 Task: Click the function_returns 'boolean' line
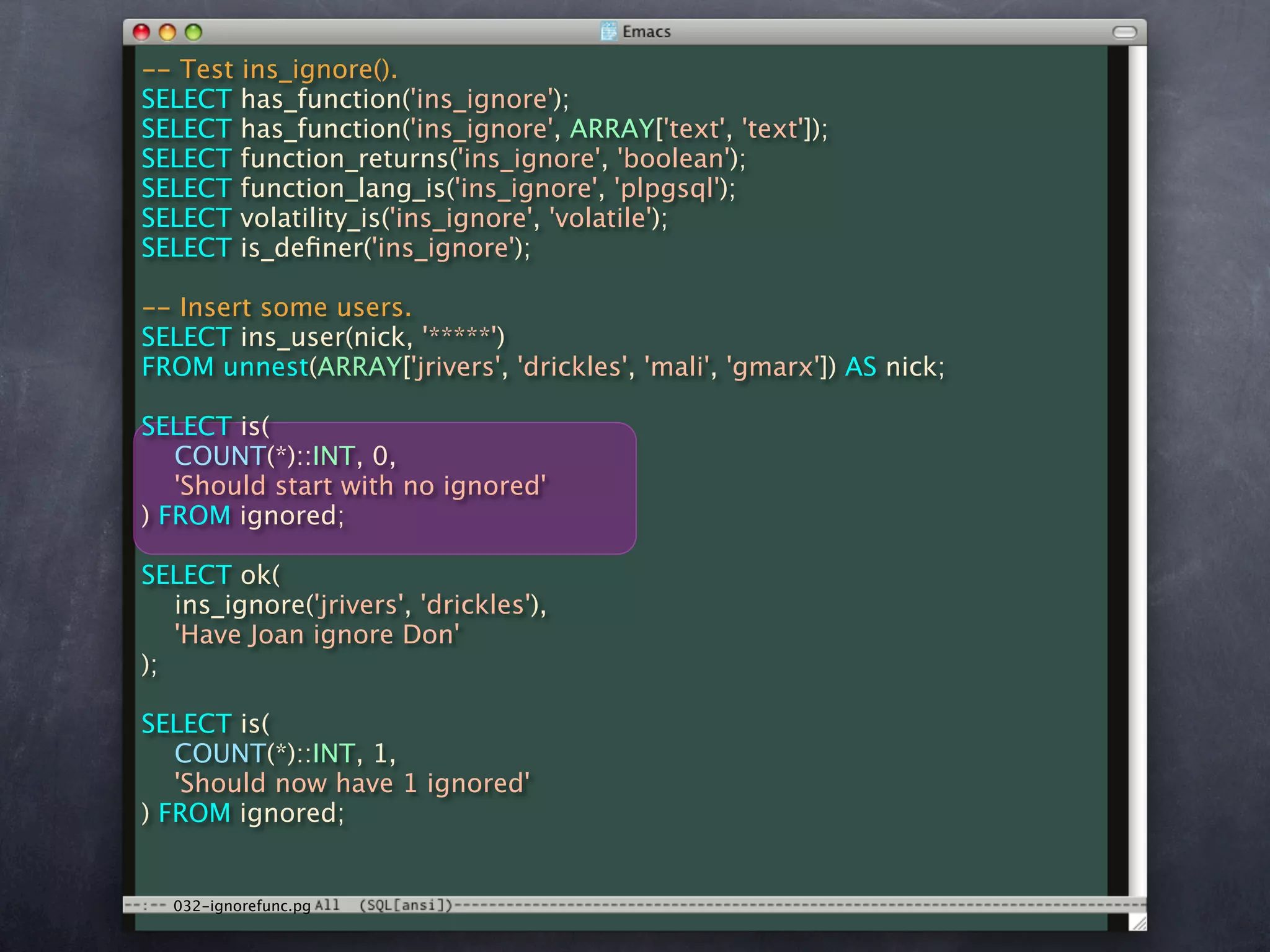click(443, 159)
